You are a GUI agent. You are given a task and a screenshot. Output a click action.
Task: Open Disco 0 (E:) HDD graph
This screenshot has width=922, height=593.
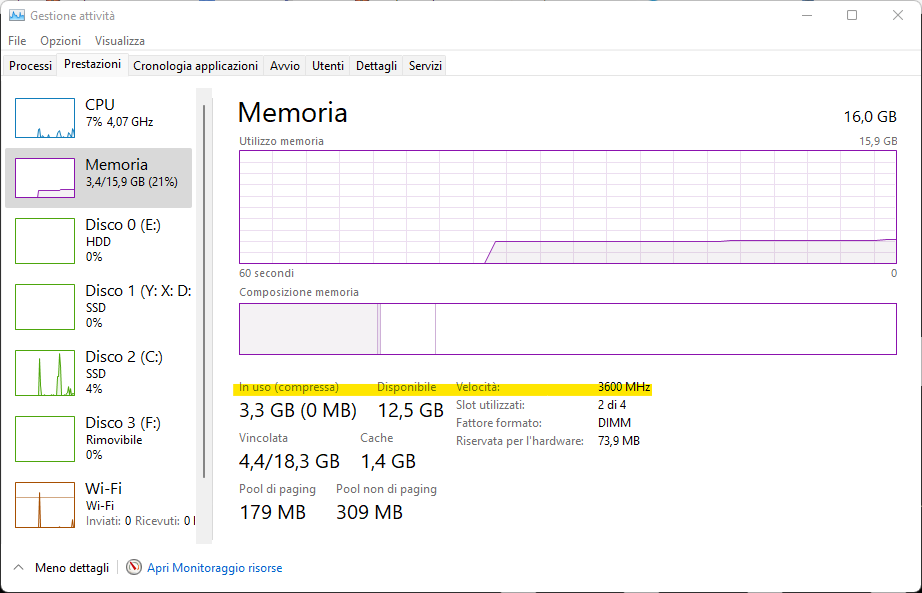(45, 241)
